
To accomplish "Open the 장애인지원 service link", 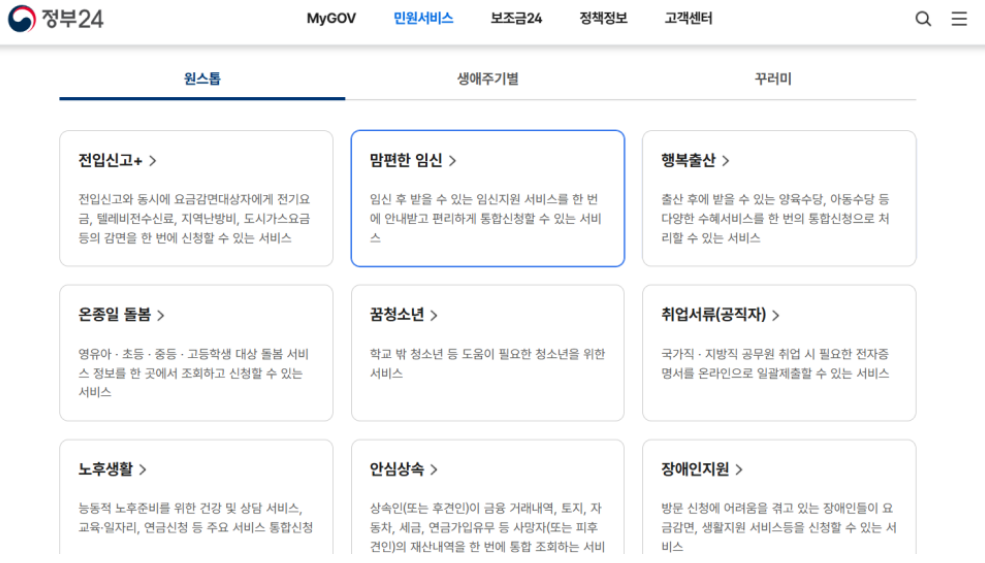I will (x=702, y=469).
